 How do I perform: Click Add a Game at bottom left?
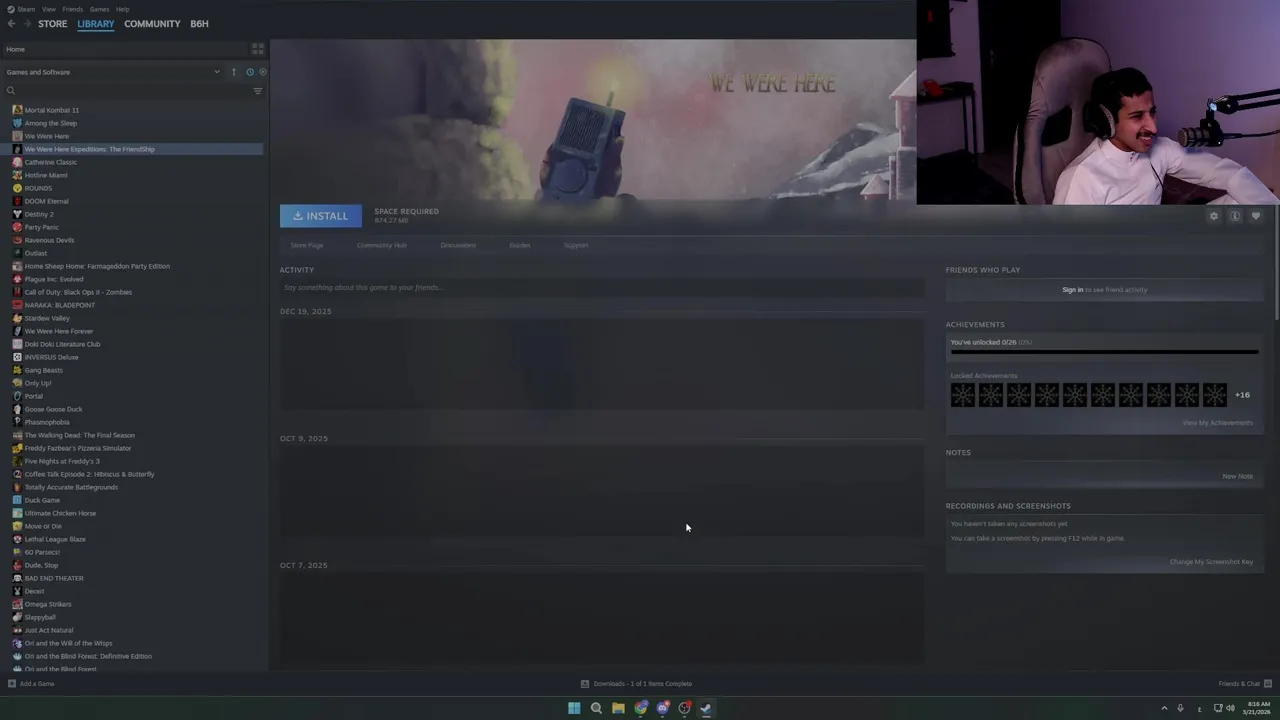click(31, 684)
